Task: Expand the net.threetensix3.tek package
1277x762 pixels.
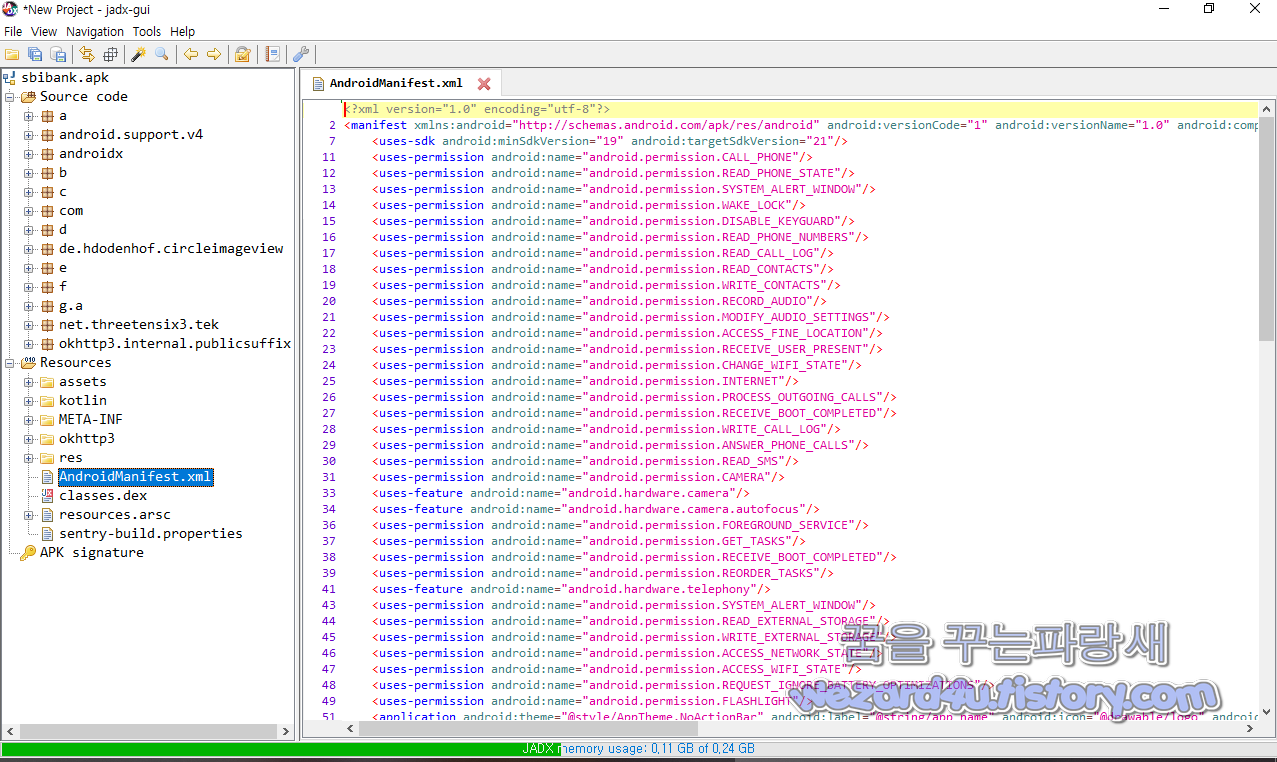Action: (x=29, y=325)
